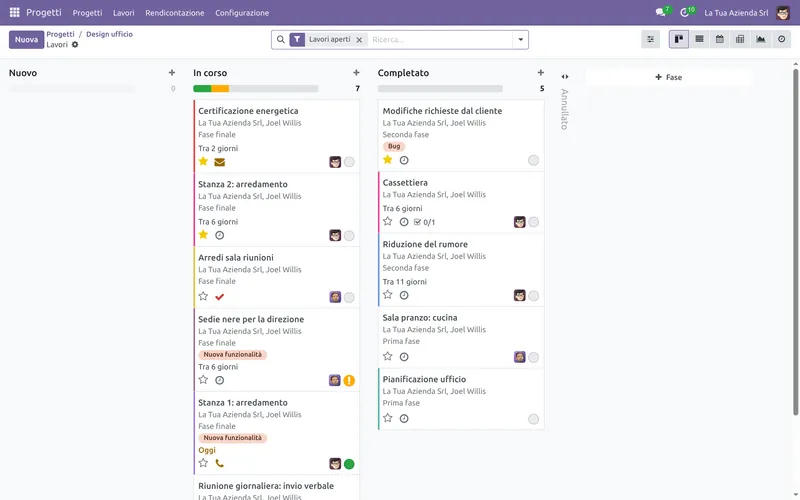The width and height of the screenshot is (800, 500).
Task: Switch to Kanban view
Action: [679, 39]
